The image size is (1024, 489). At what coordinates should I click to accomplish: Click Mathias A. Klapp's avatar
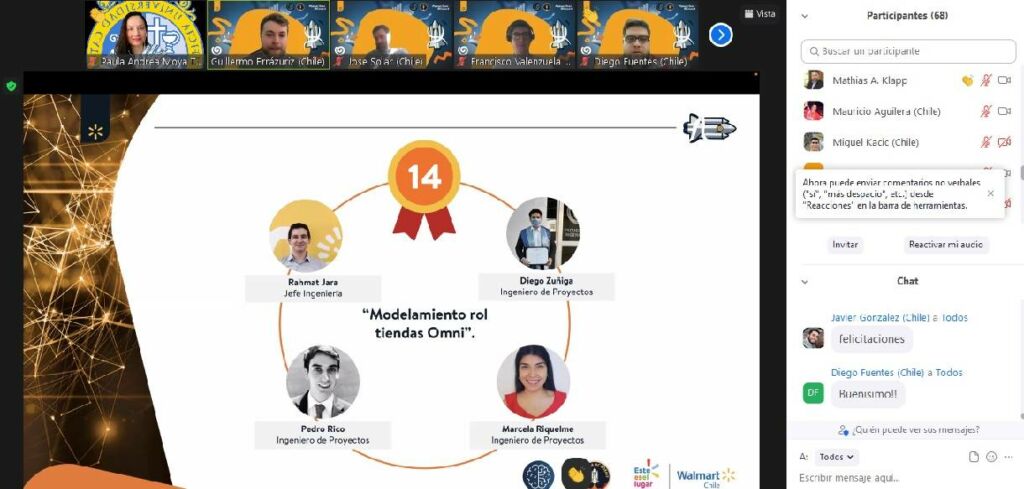(x=814, y=80)
